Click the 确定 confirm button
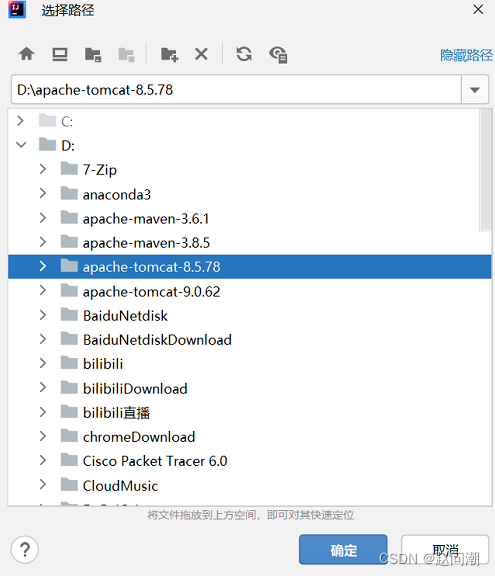This screenshot has width=495, height=576. (x=343, y=550)
